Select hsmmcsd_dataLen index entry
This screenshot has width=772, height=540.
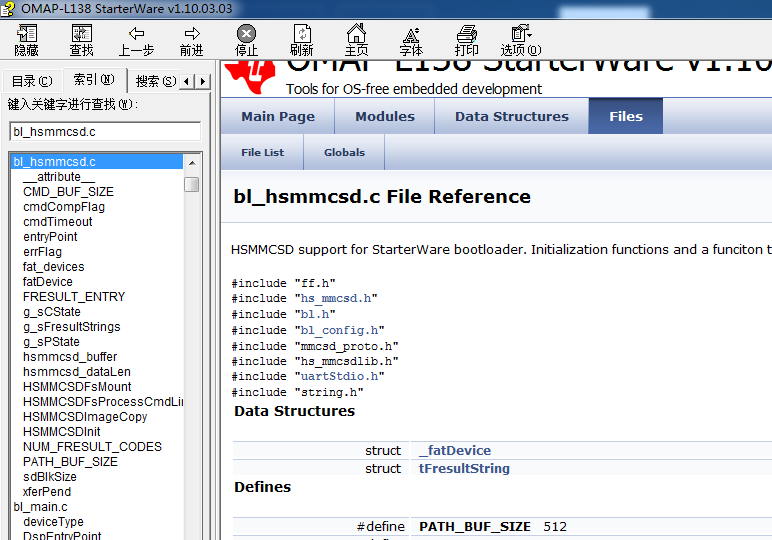pyautogui.click(x=77, y=372)
